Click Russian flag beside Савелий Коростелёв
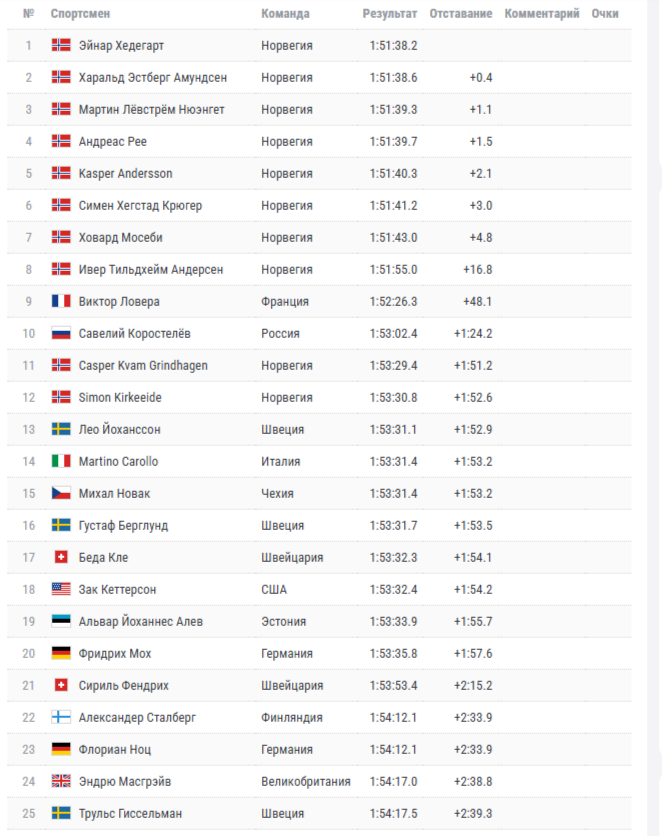 point(61,334)
